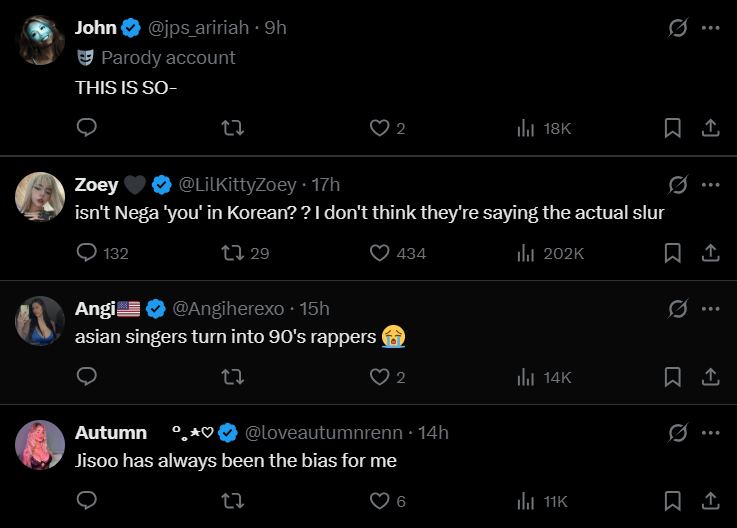Reply to Autumn's Jisoo tweet
The width and height of the screenshot is (737, 528).
point(87,501)
